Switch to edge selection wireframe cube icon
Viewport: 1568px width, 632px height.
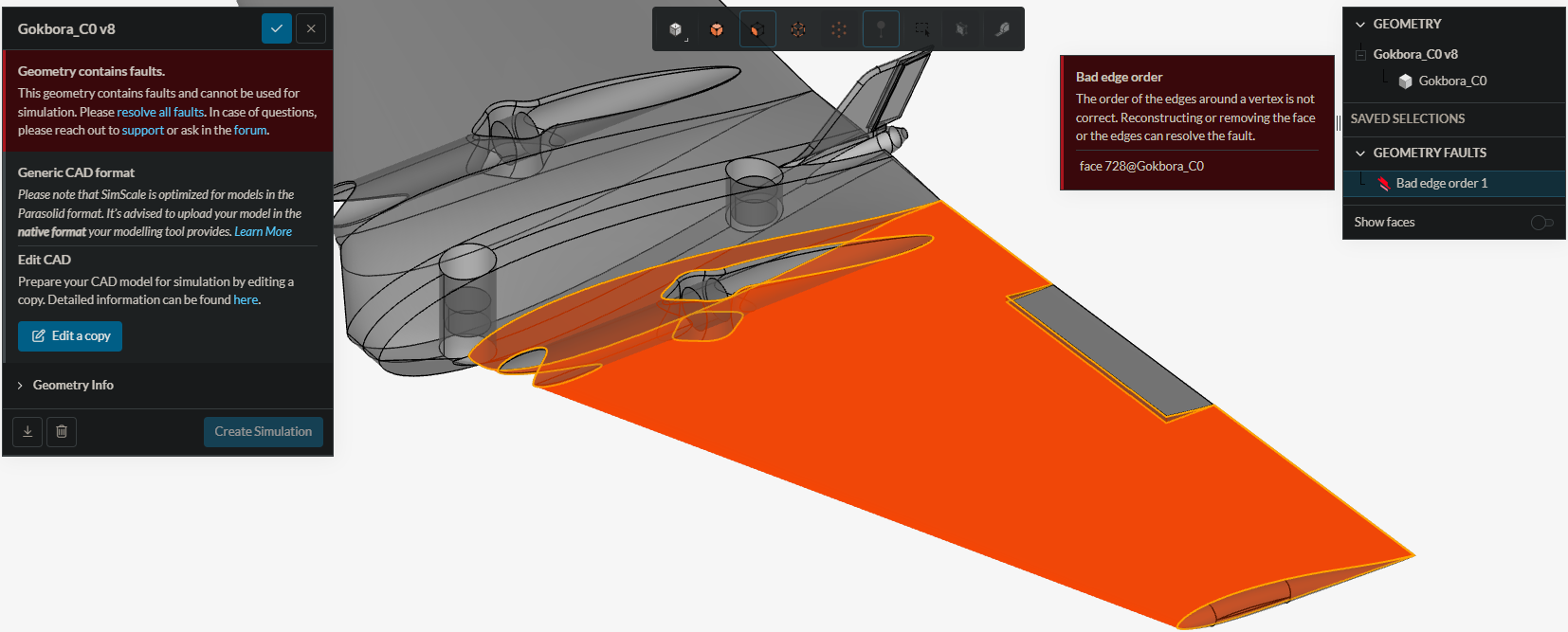pyautogui.click(x=798, y=29)
